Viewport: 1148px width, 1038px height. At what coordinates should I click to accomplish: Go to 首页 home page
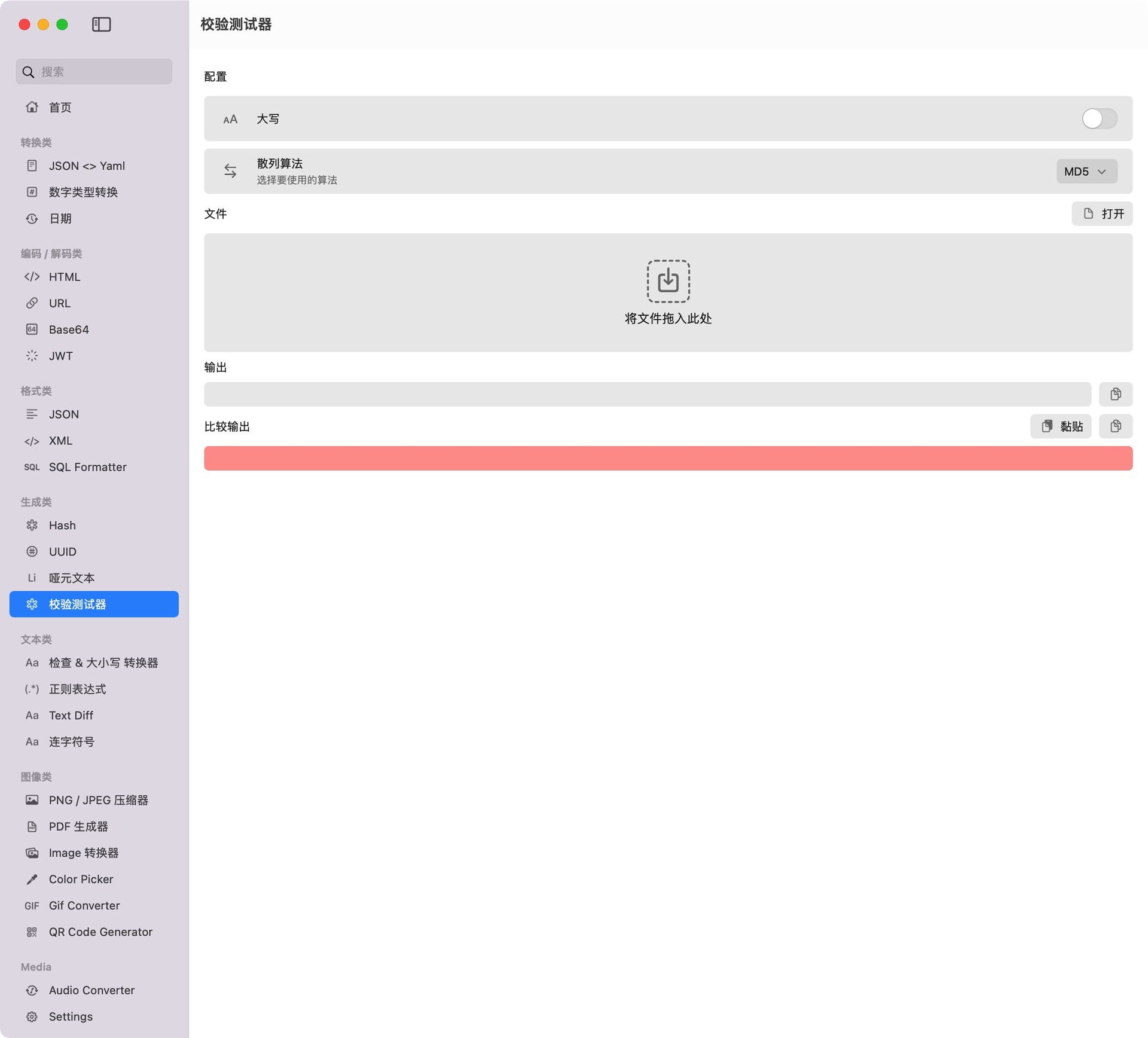(x=94, y=107)
